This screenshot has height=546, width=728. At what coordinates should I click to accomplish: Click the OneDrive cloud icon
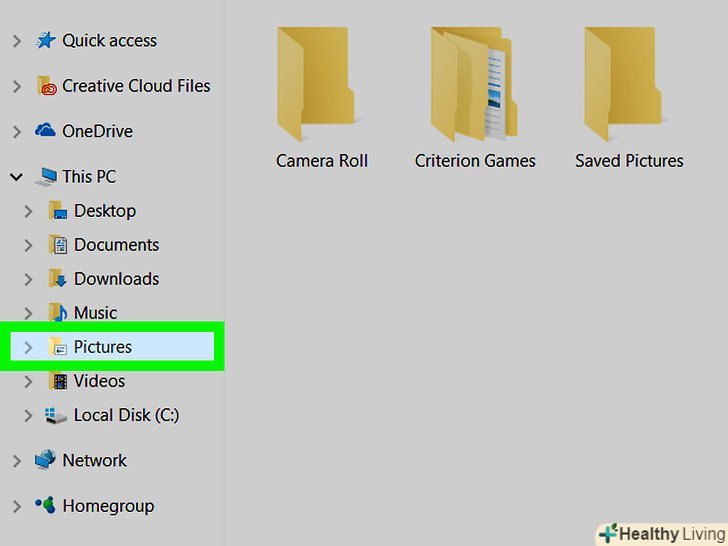click(x=45, y=130)
